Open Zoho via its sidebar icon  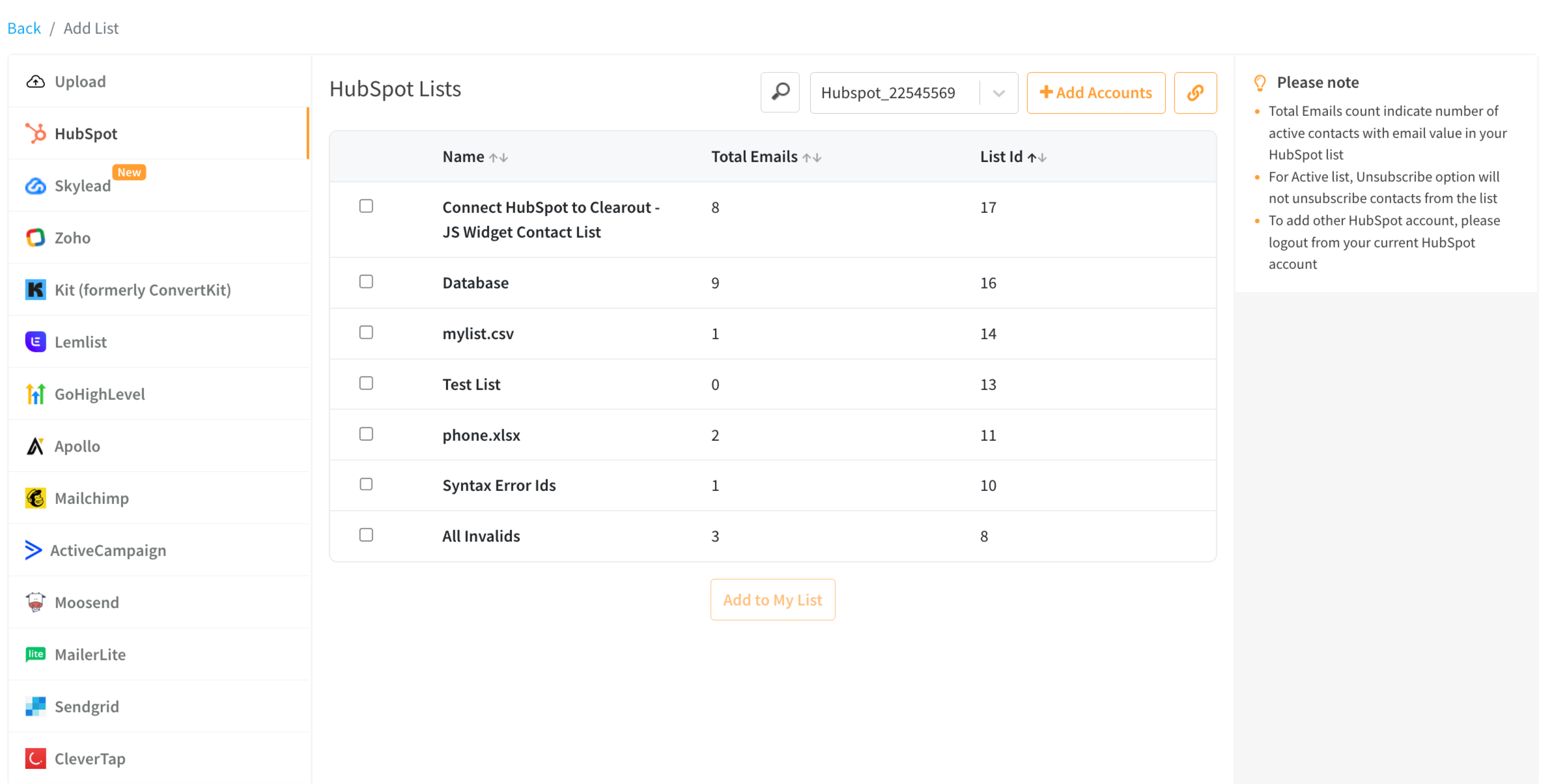[x=36, y=238]
